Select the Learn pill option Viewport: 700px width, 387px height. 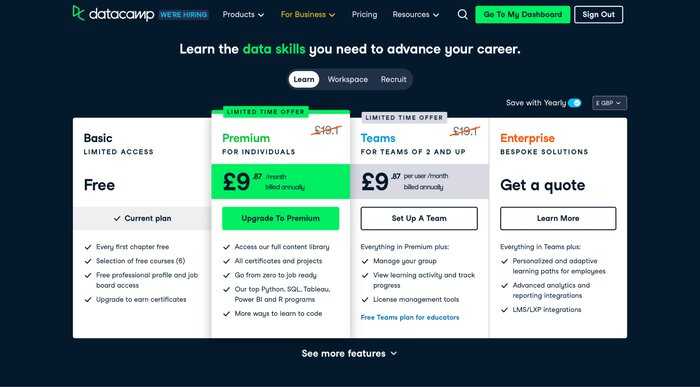[x=304, y=79]
